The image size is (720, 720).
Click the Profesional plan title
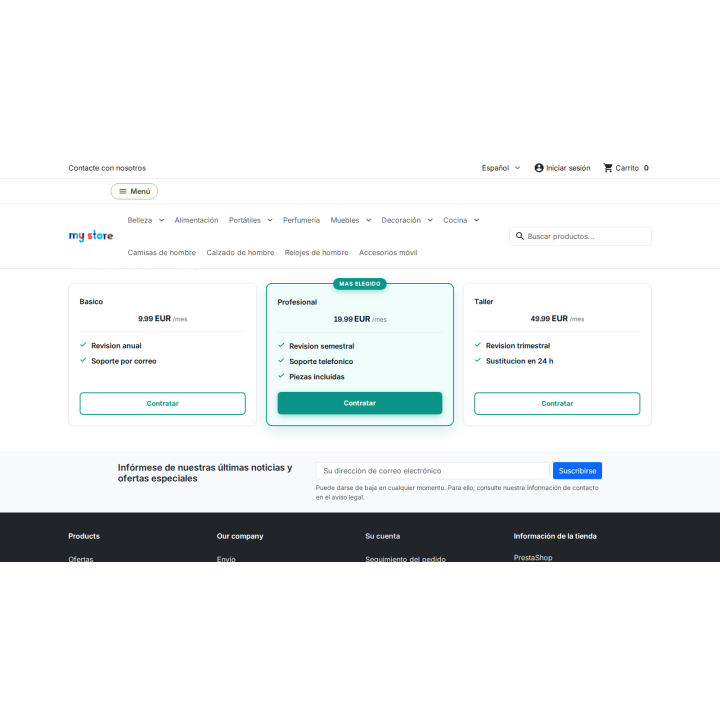tap(297, 302)
